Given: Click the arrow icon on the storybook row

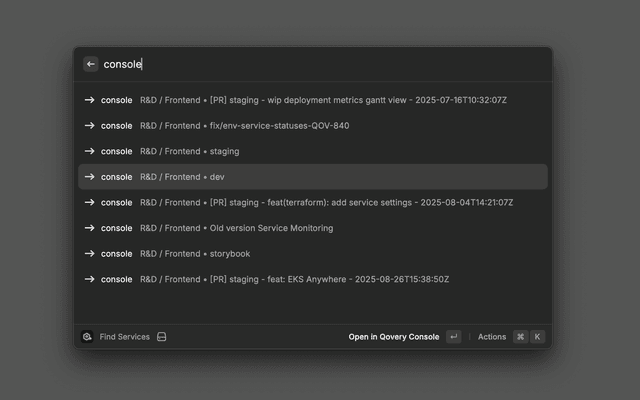Looking at the screenshot, I should (89, 253).
